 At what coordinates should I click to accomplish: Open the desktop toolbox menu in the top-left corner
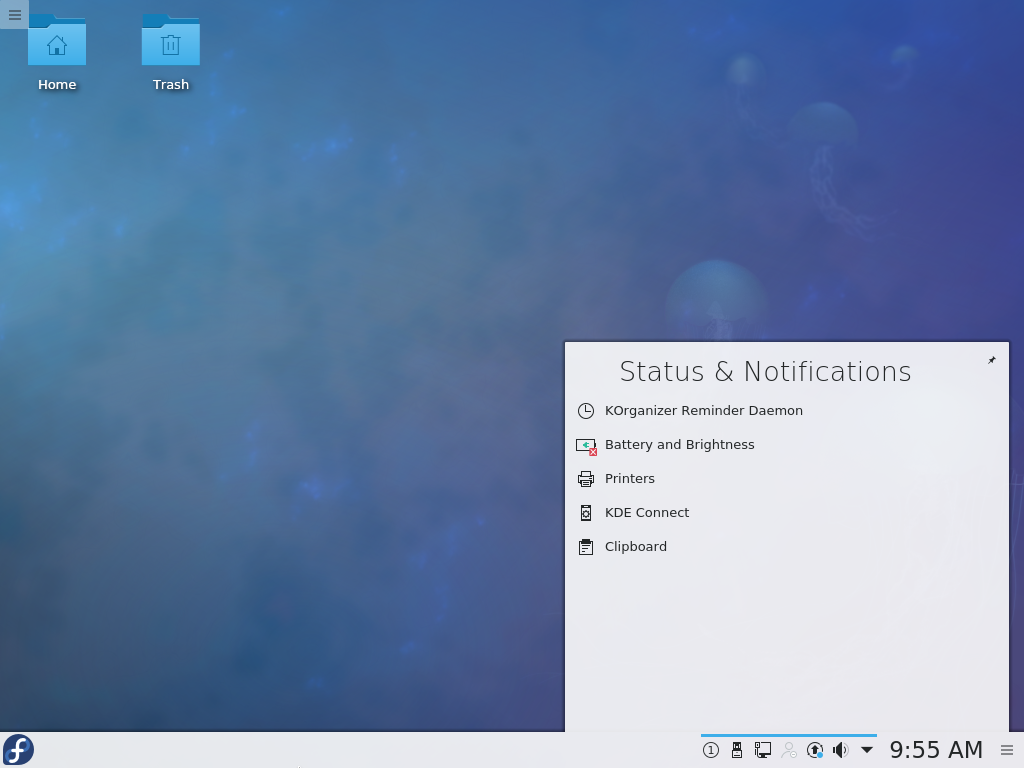point(14,14)
